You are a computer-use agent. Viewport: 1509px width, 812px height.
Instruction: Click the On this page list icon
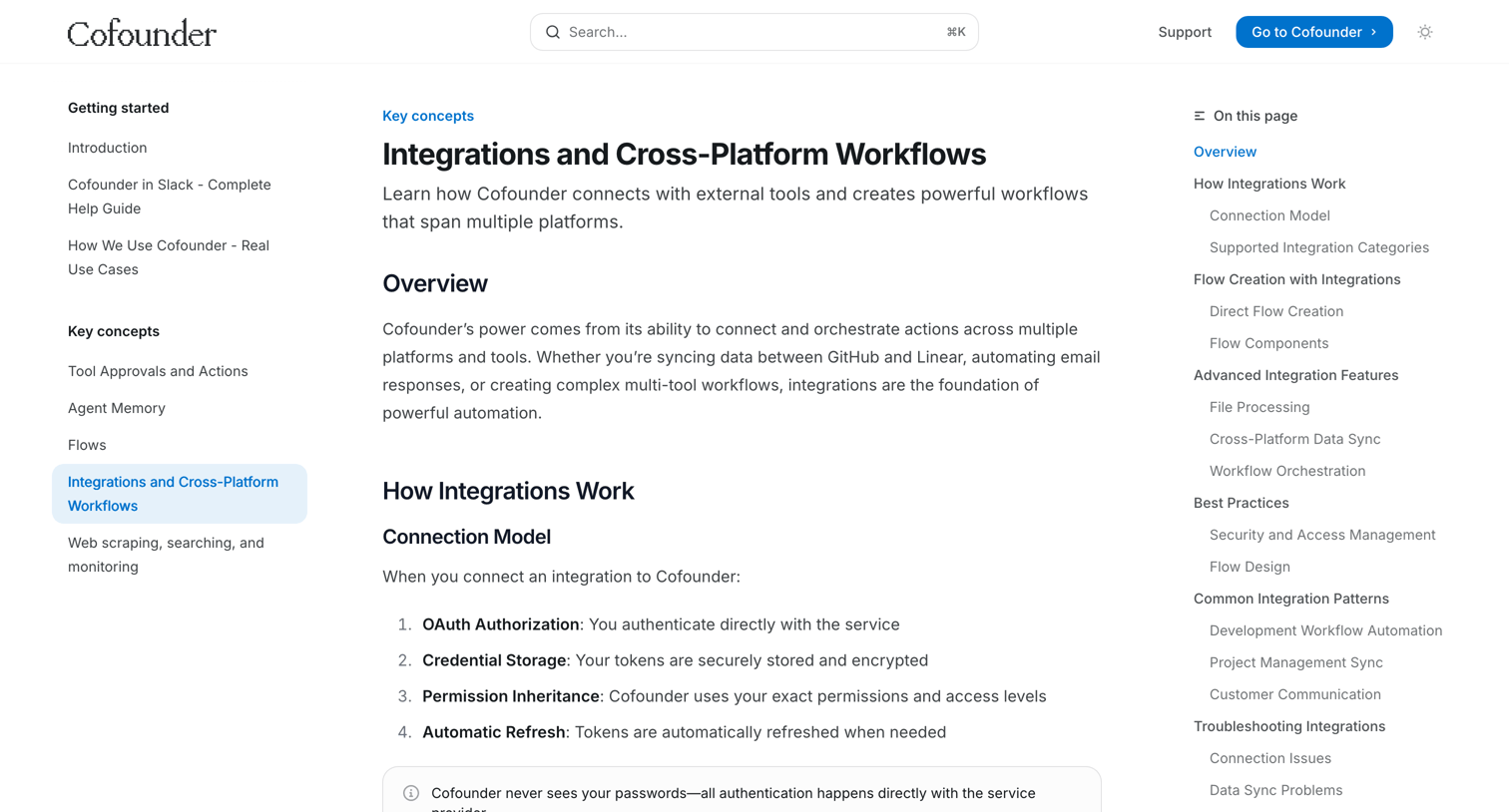point(1200,116)
